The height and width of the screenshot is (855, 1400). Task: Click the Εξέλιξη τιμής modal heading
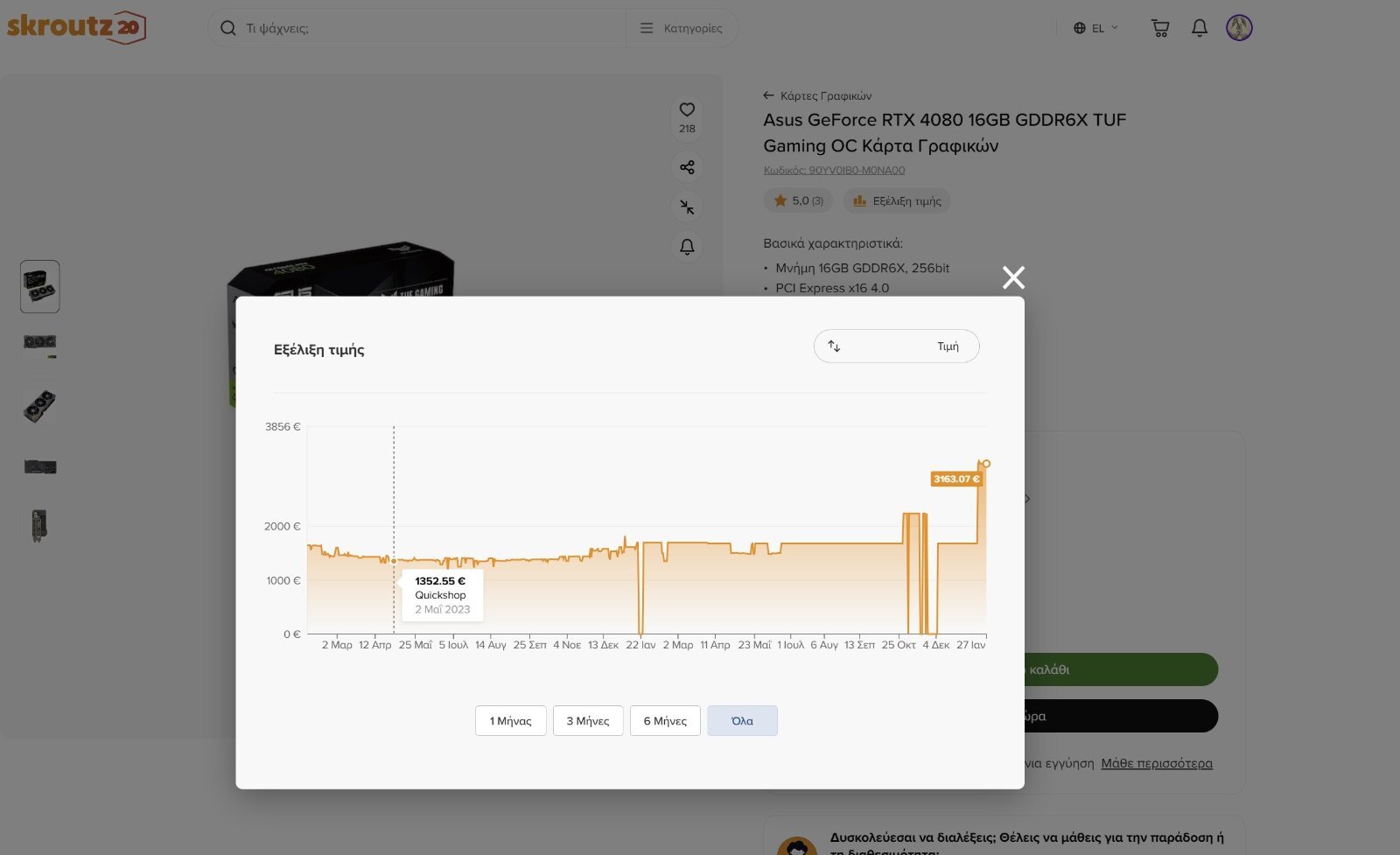pyautogui.click(x=318, y=350)
